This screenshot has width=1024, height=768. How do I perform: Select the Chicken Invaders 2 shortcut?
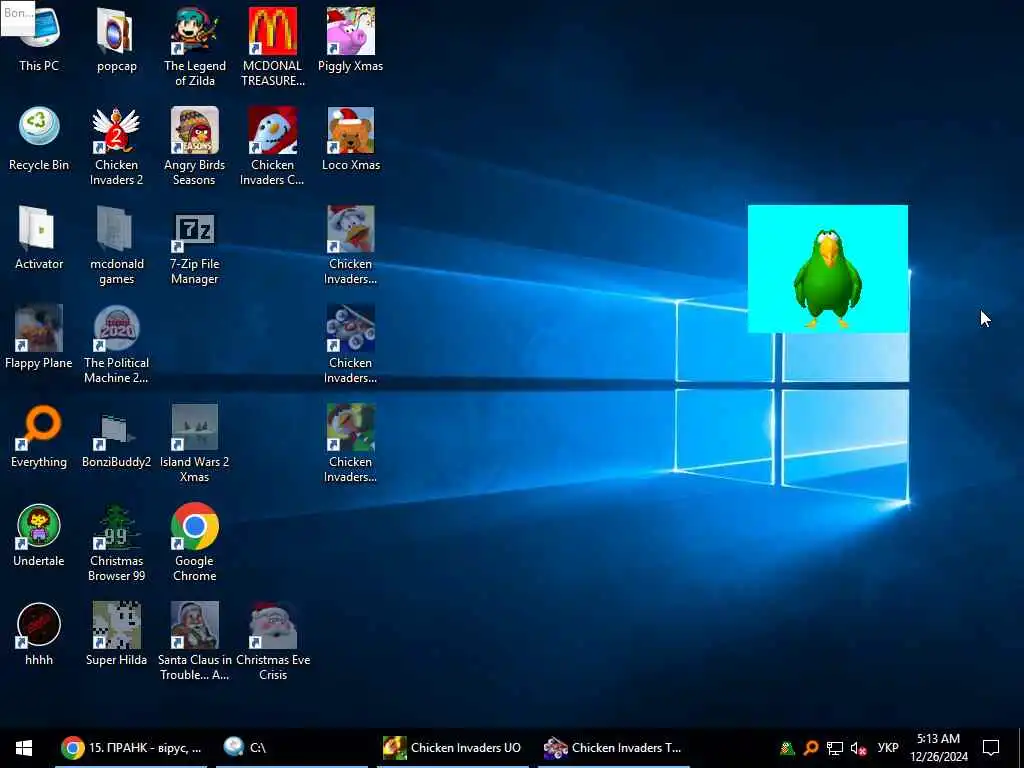(x=116, y=145)
